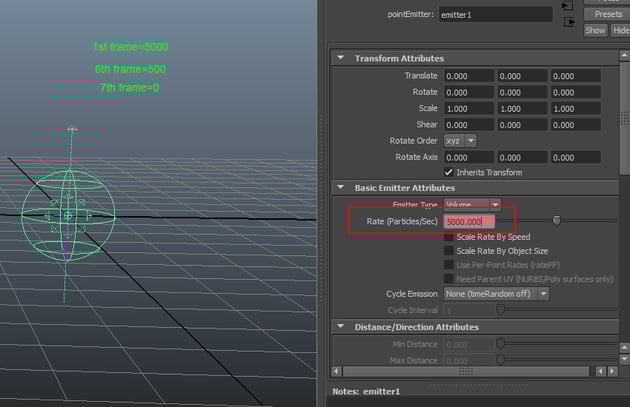The width and height of the screenshot is (630, 407).
Task: Click the Rate (Particles/Sec) slider handle
Action: [556, 220]
